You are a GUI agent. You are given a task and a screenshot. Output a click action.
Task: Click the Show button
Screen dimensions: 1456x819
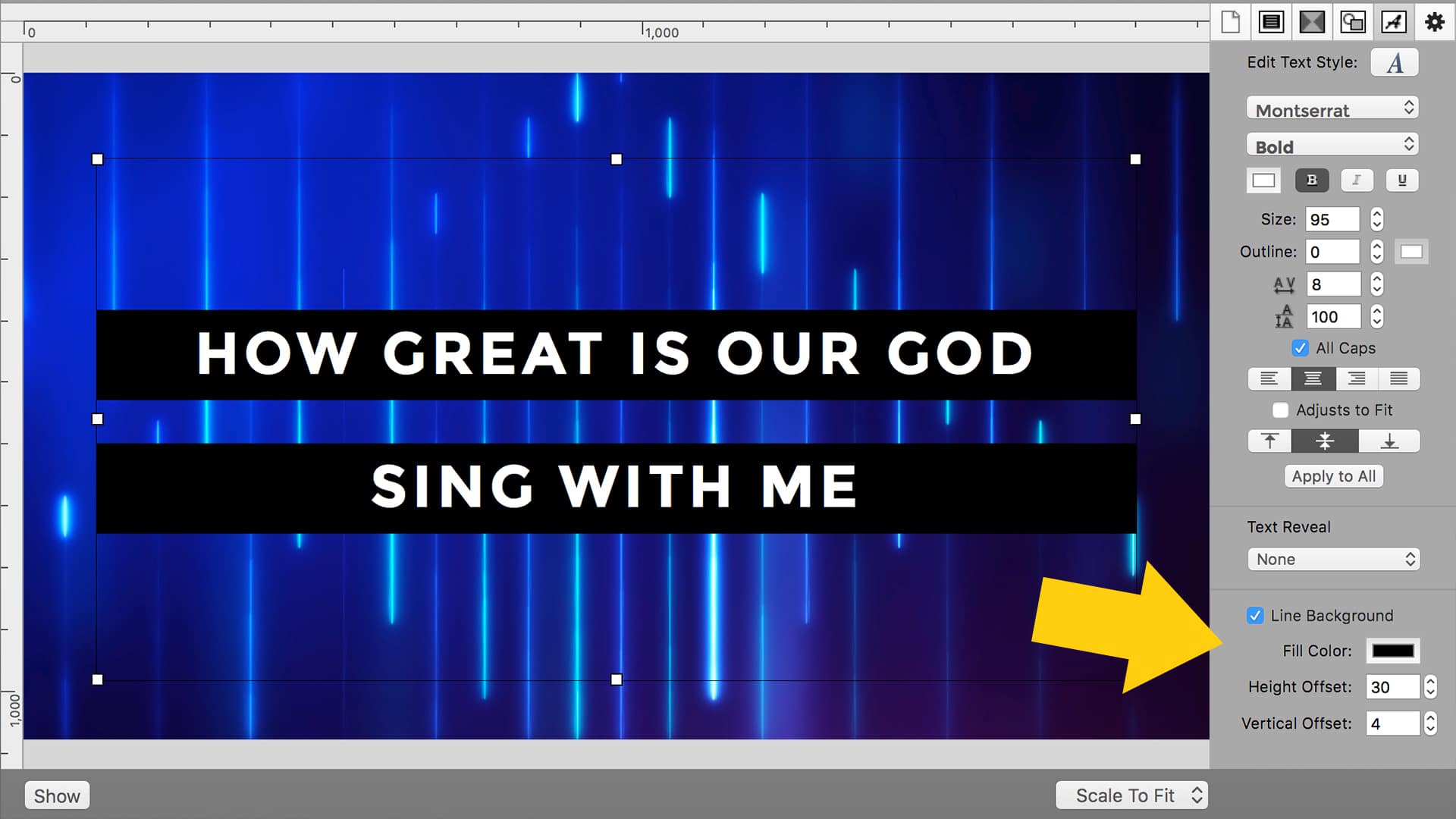tap(56, 795)
